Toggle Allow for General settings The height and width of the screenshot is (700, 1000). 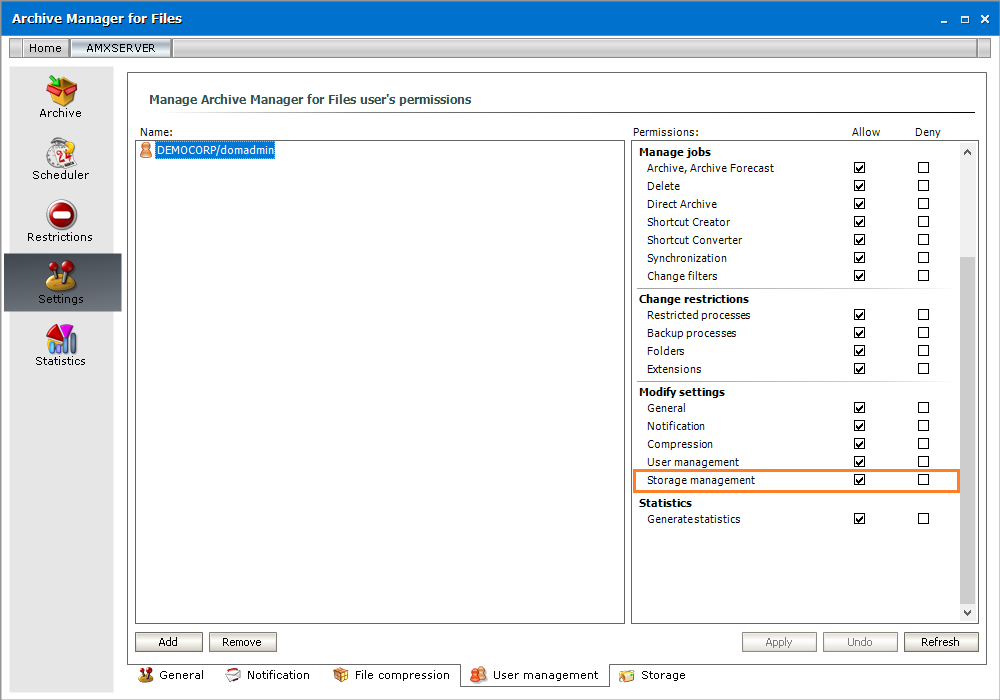860,407
